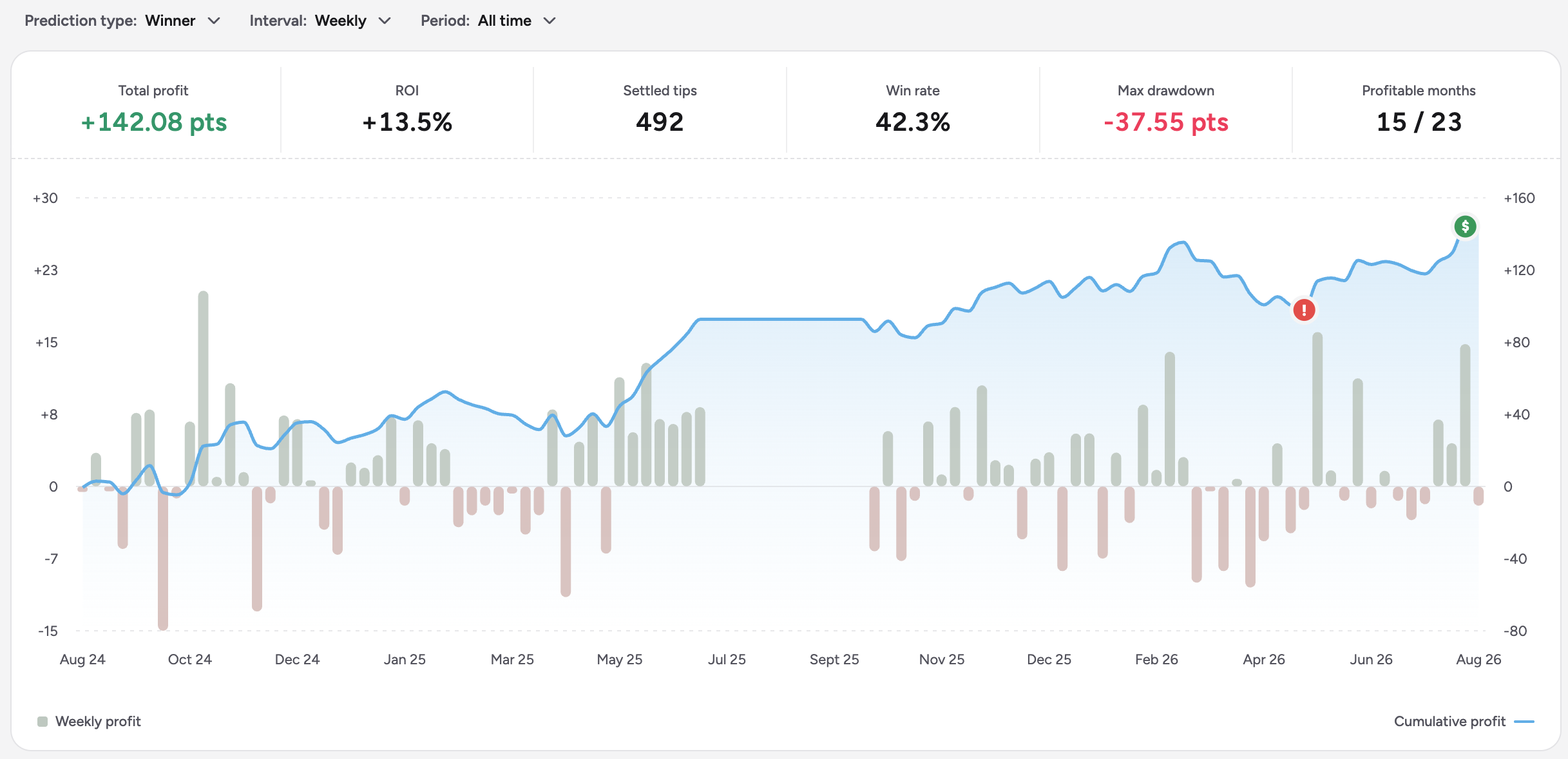The width and height of the screenshot is (1568, 759).
Task: Select the Settled tips 492 value
Action: [660, 122]
